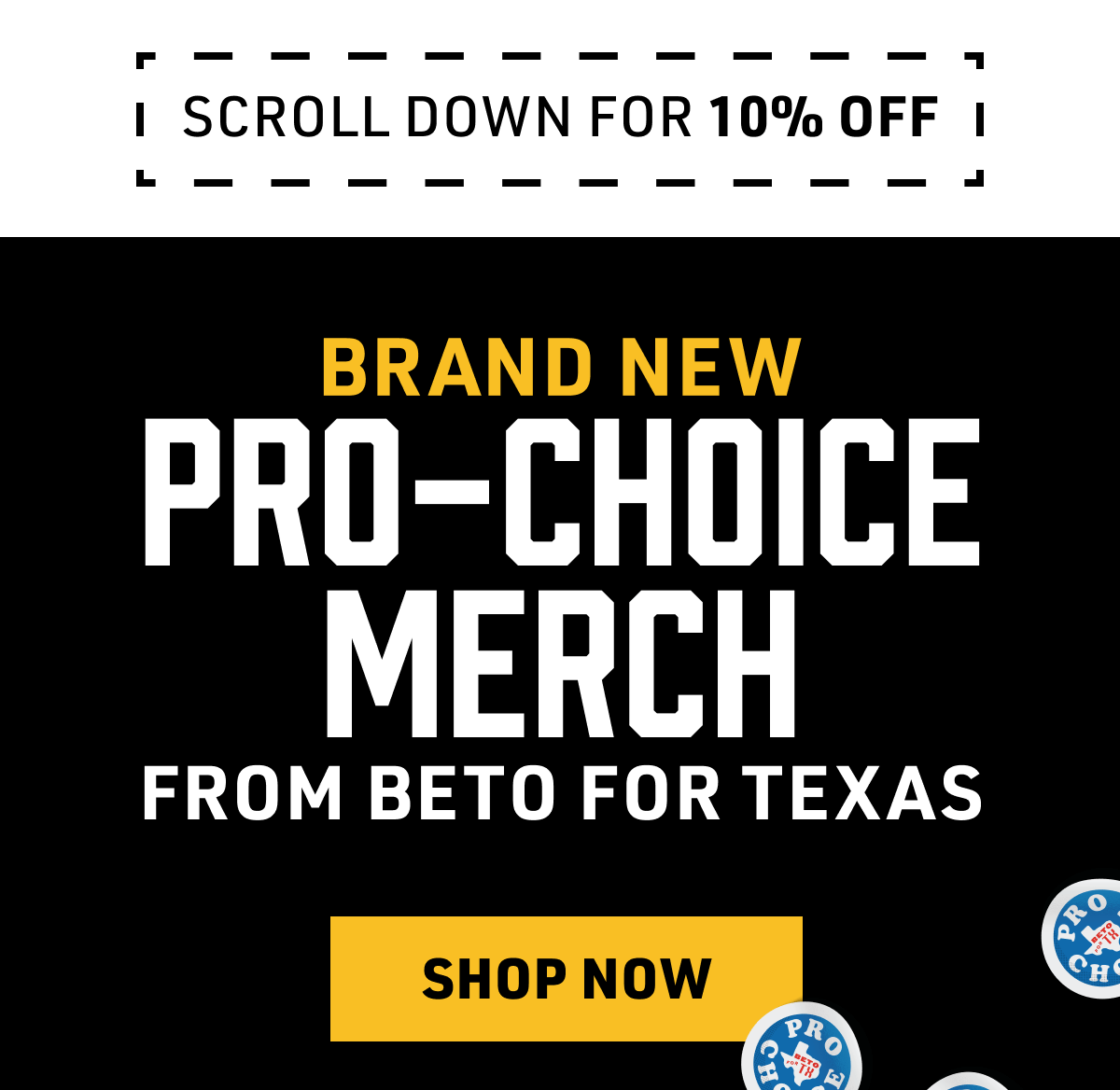Open the dashed-border 10% off coupon banner
Viewport: 1120px width, 1090px height.
(560, 119)
